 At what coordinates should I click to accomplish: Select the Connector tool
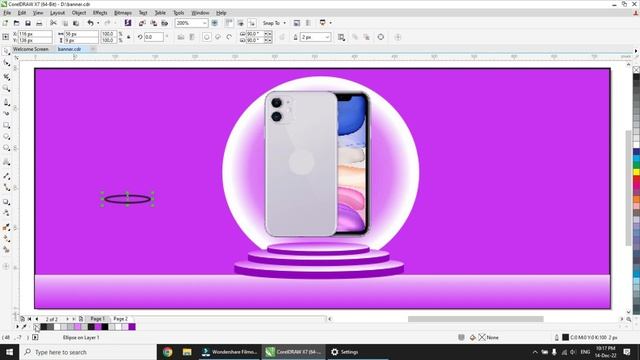(6, 187)
